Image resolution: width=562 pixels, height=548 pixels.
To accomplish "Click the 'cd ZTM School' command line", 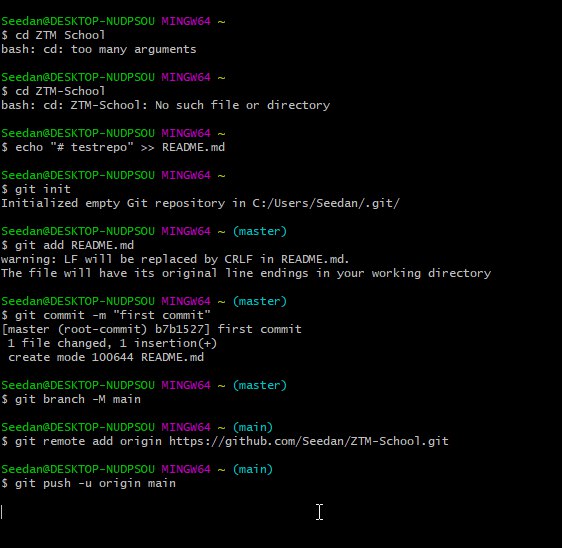I will point(53,35).
